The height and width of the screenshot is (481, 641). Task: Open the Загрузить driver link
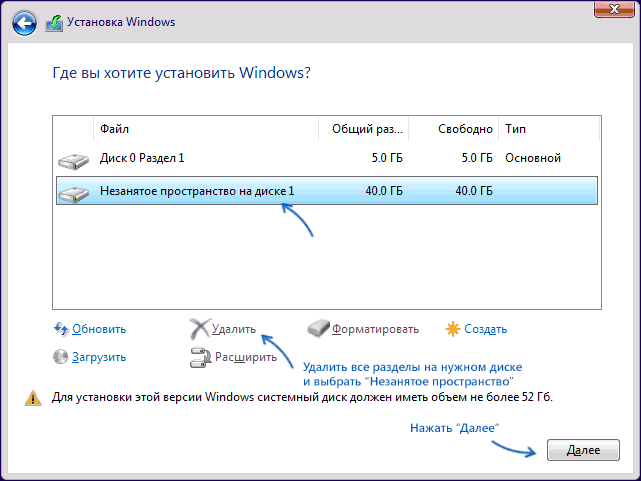click(99, 357)
